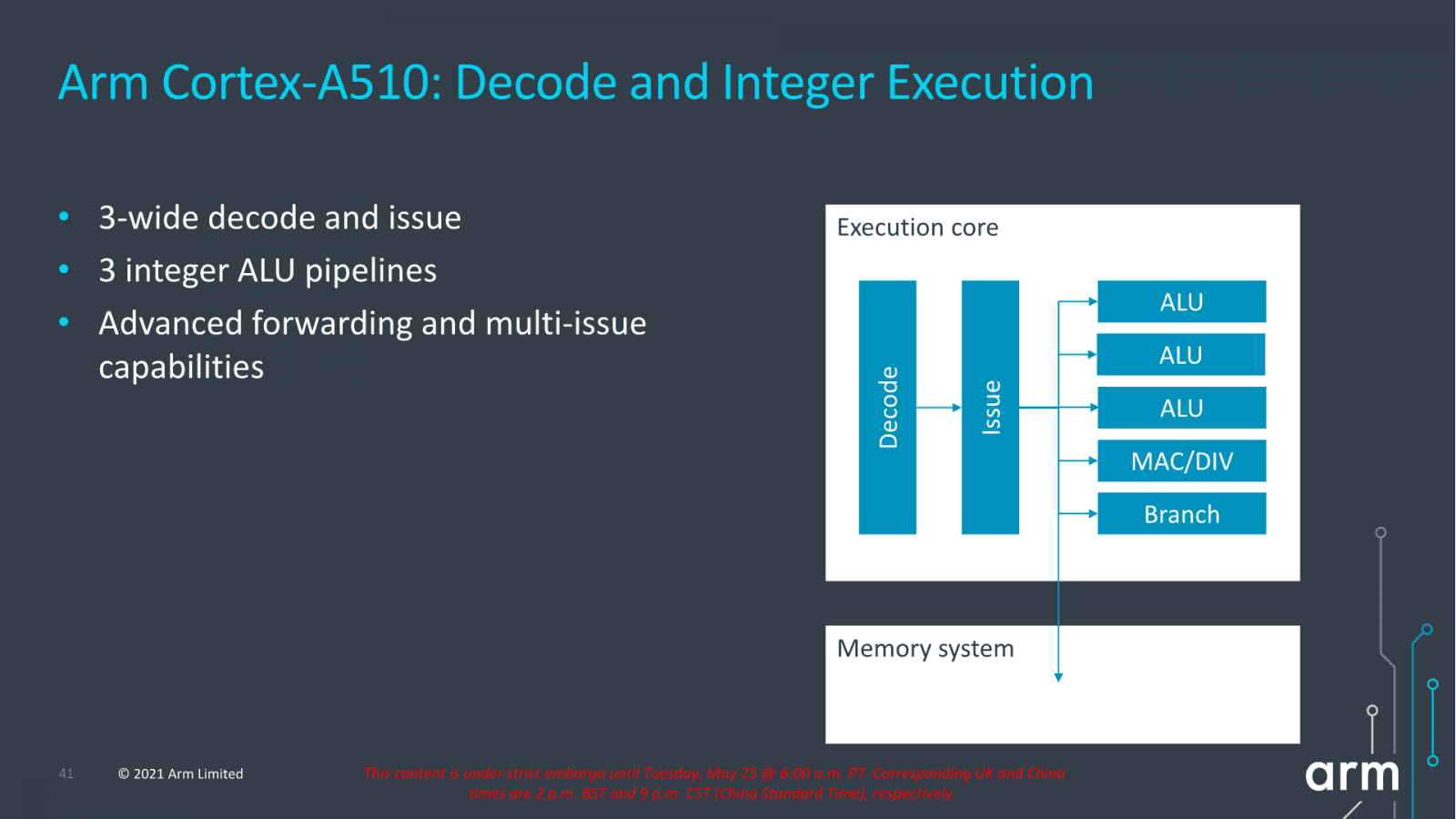Click the slide title 'Arm Cortex-A510: Decode and Integer Execution'
This screenshot has height=819, width=1456.
[576, 83]
